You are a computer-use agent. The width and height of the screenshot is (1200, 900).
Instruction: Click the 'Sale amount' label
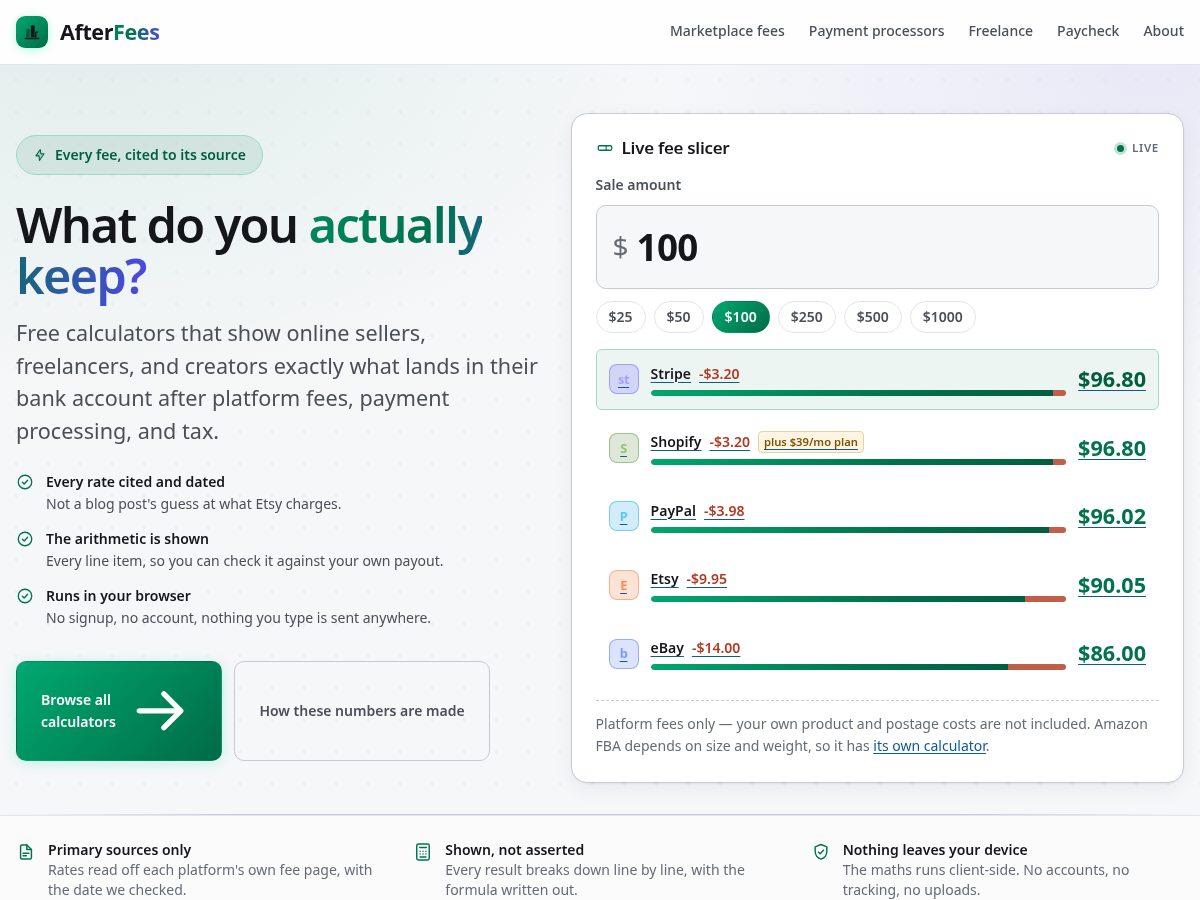[638, 185]
